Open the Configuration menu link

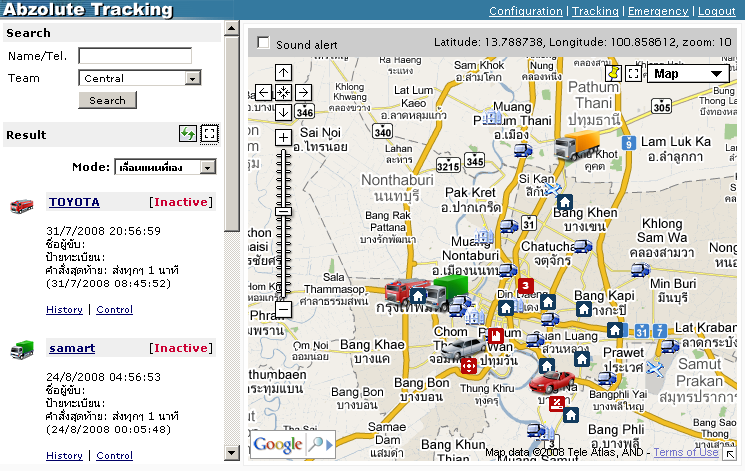(525, 11)
